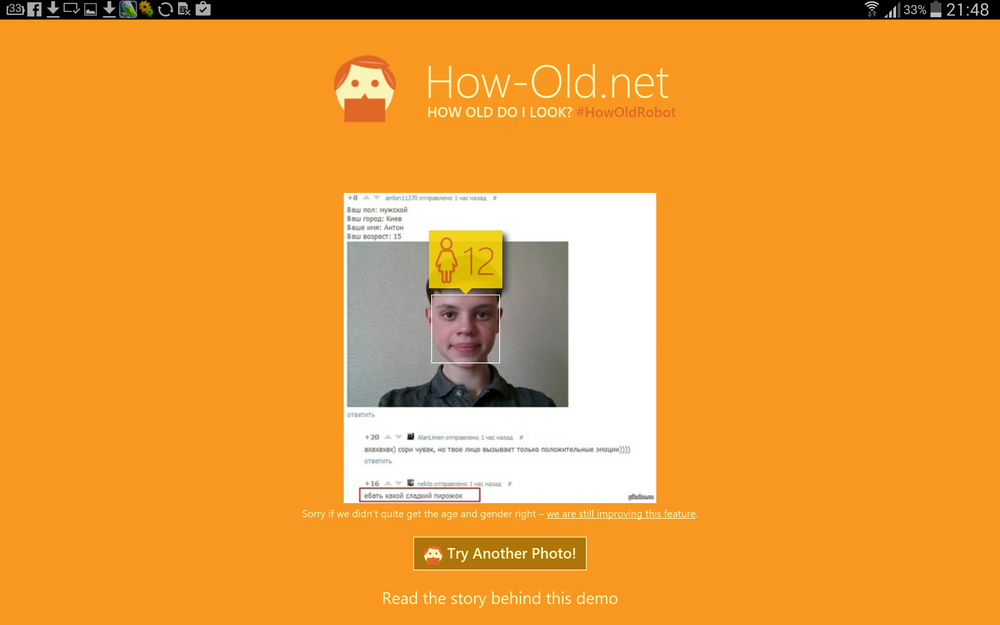1000x625 pixels.
Task: Open 'Read the story behind this demo' link
Action: 500,598
